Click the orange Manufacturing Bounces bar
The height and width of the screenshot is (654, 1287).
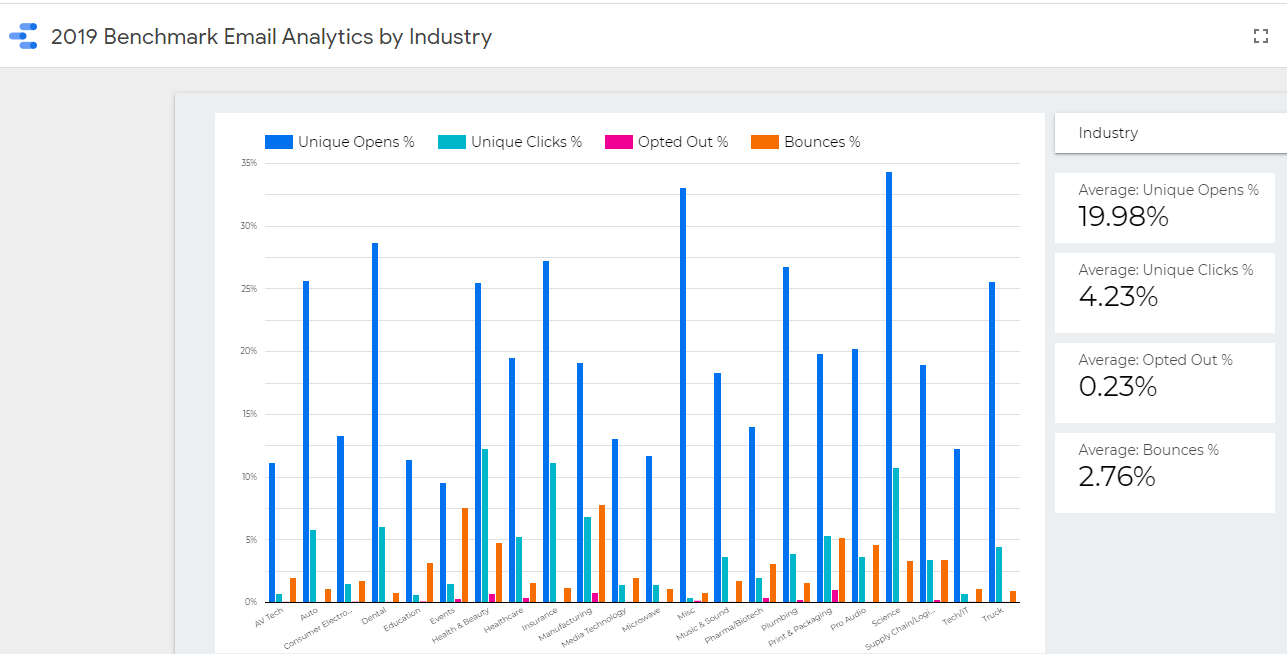click(x=601, y=555)
